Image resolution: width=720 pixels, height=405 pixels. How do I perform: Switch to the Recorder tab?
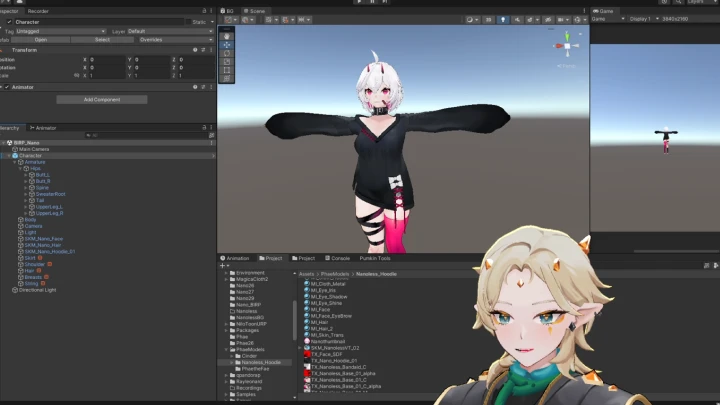(38, 11)
